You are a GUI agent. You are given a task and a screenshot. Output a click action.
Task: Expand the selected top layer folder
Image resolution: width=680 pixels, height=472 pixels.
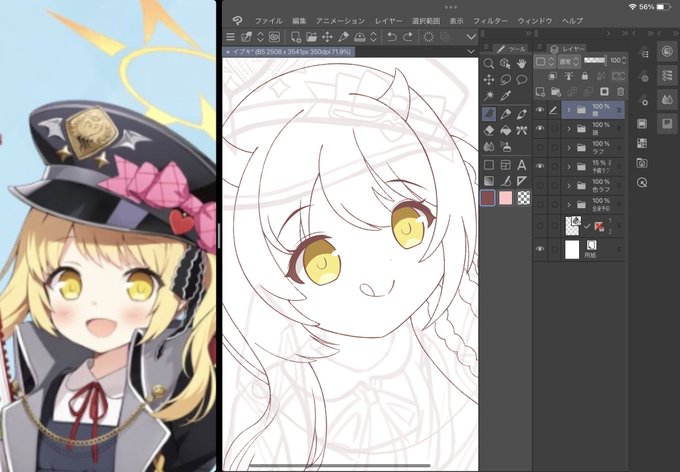pos(569,110)
